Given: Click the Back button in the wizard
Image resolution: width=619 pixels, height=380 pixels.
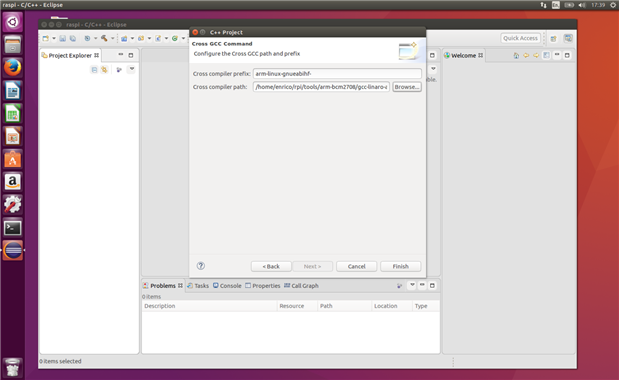Looking at the screenshot, I should pyautogui.click(x=271, y=266).
